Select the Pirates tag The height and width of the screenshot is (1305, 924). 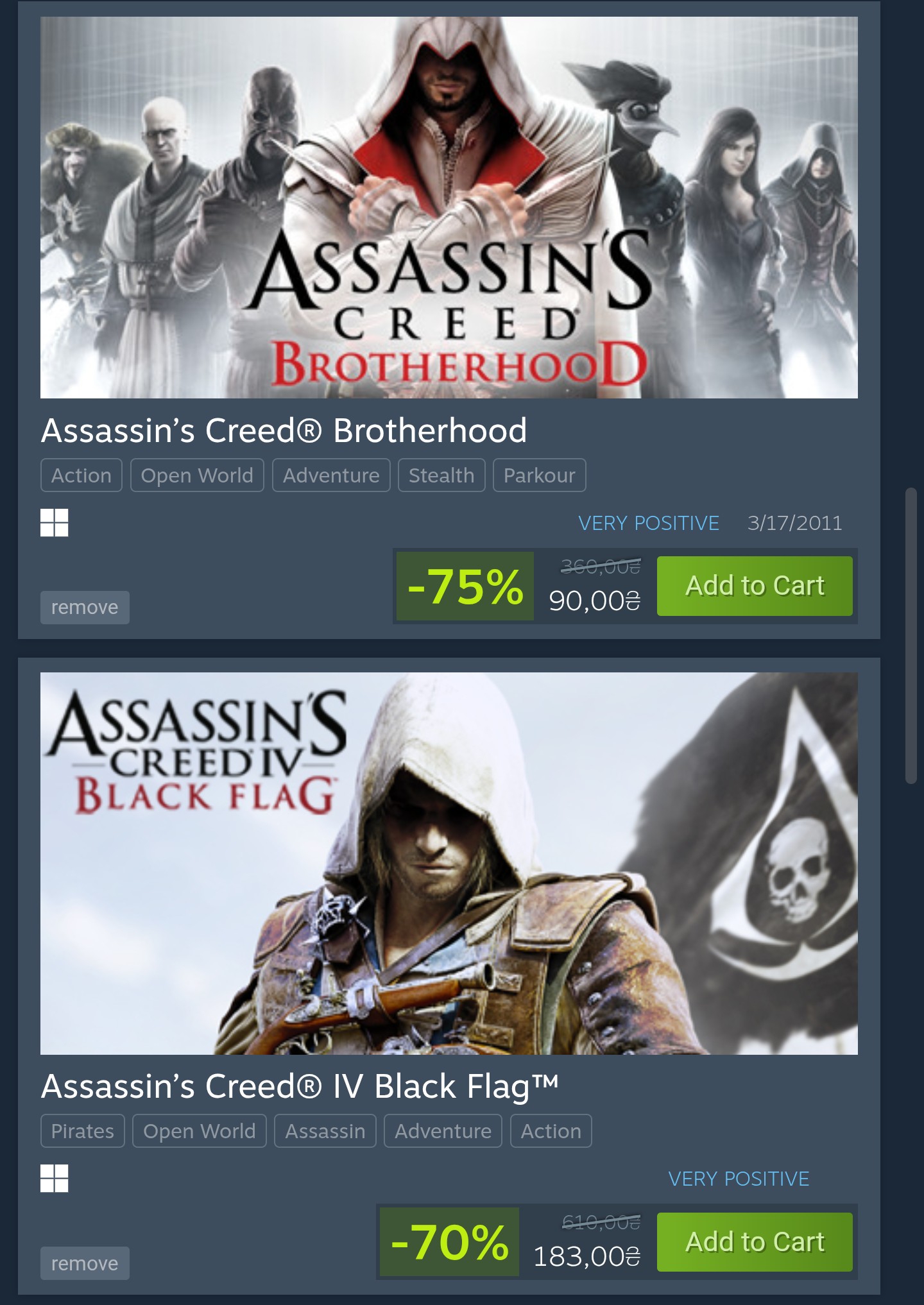[x=82, y=1130]
